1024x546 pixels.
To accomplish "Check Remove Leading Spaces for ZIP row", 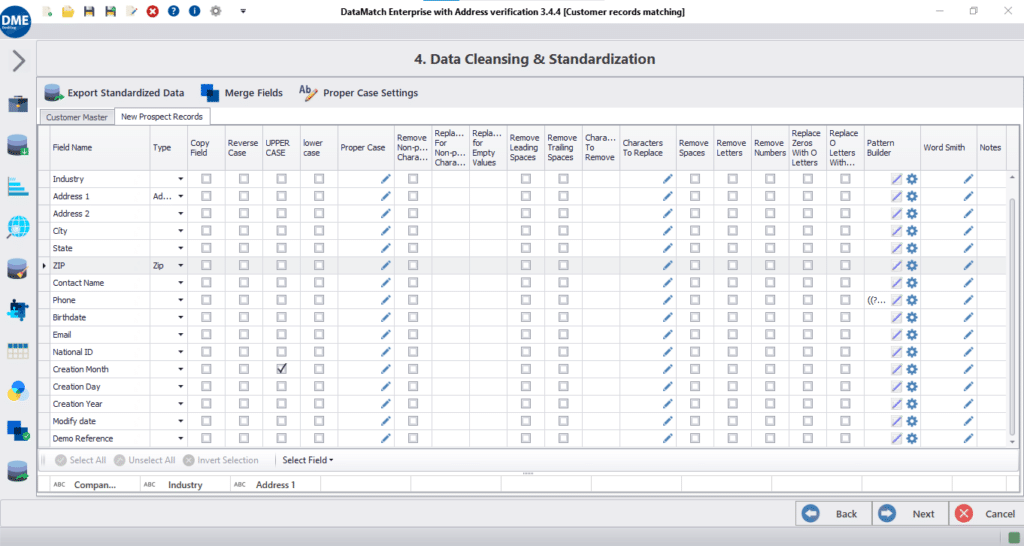I will [x=526, y=265].
